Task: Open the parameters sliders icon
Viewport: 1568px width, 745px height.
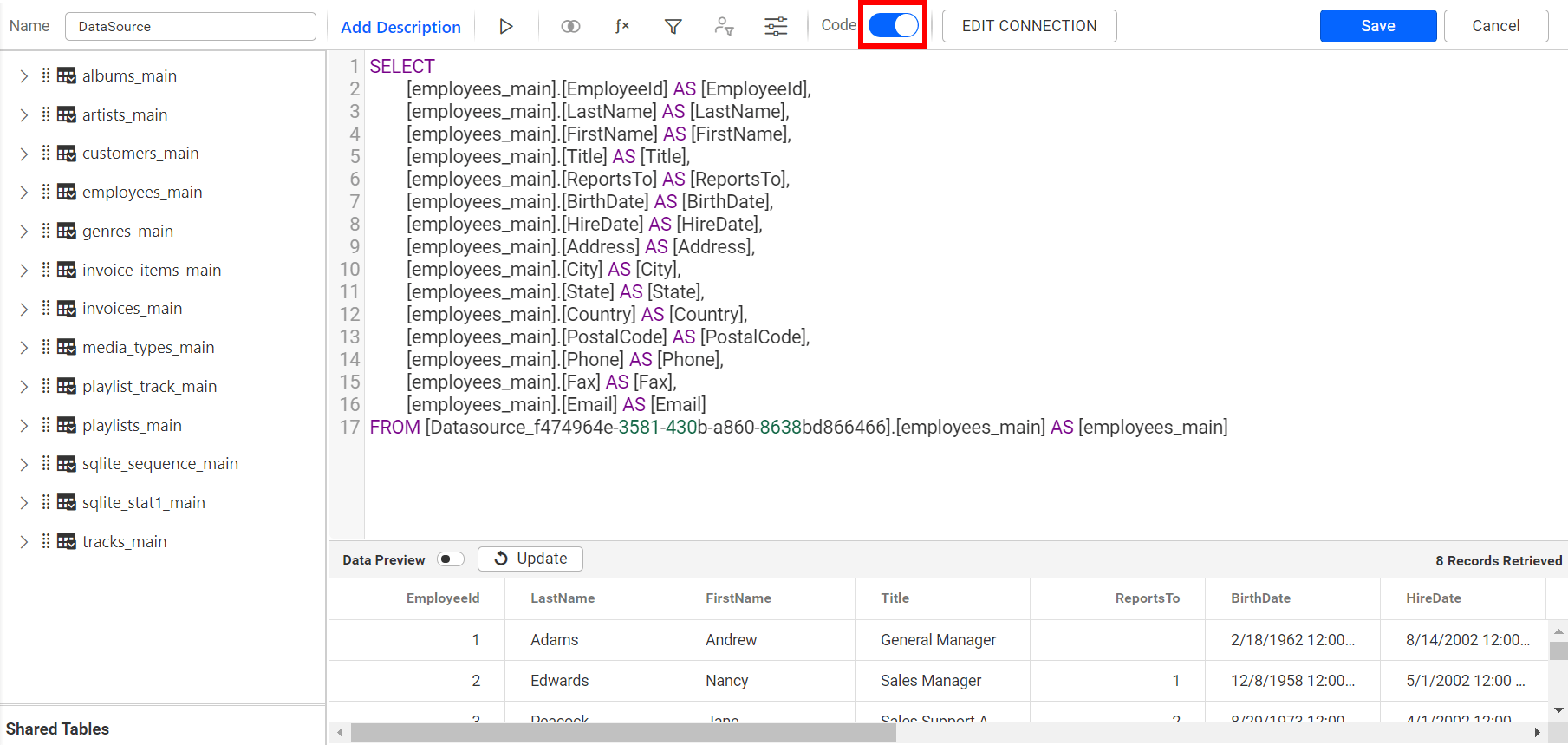Action: 776,27
